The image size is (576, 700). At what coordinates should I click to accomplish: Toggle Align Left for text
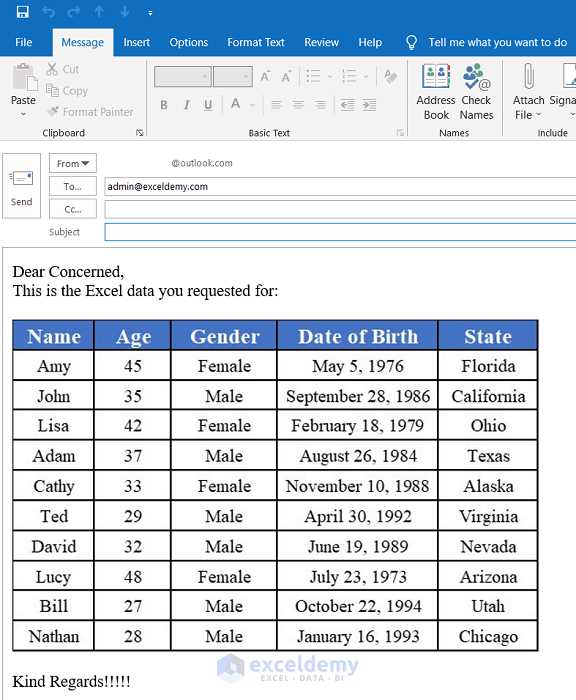(x=276, y=105)
